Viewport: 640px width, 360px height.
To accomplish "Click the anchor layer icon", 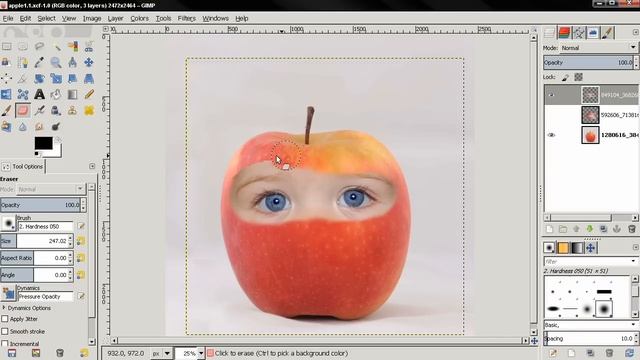I will [617, 229].
